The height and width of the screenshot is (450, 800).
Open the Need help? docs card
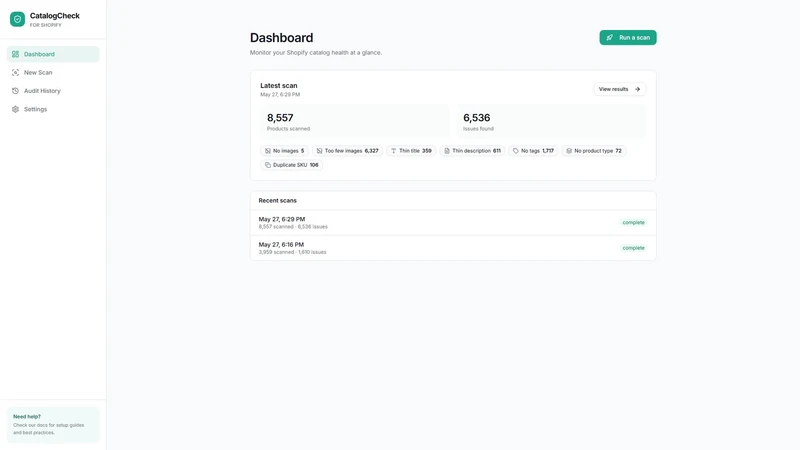[53, 424]
